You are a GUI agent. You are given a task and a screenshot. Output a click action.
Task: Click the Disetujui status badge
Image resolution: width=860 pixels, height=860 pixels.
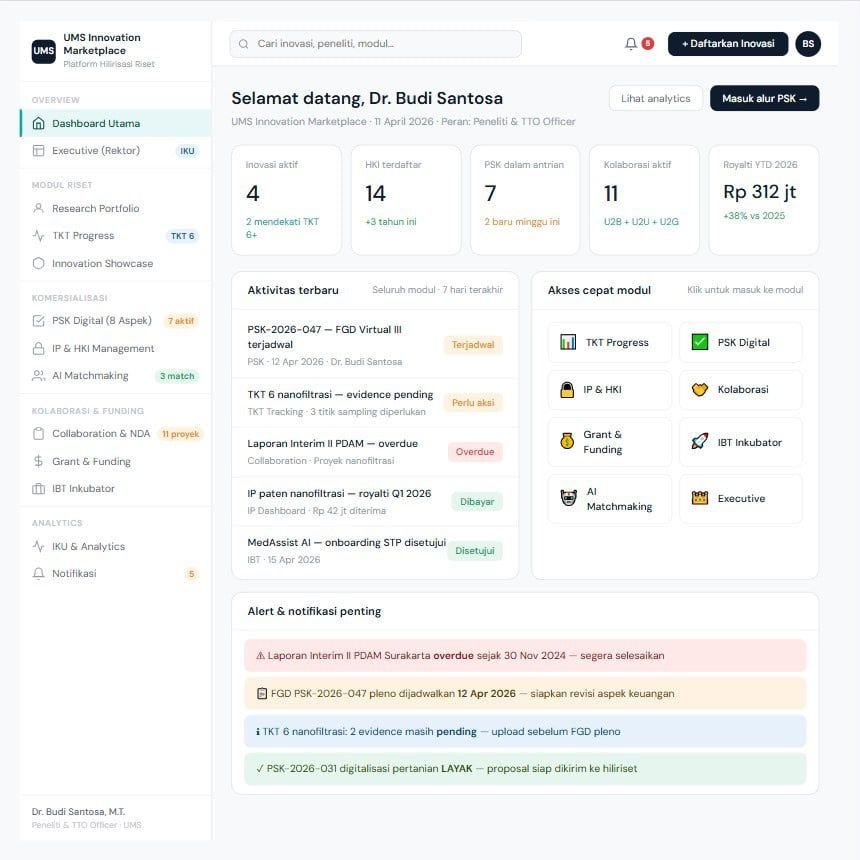(x=474, y=551)
